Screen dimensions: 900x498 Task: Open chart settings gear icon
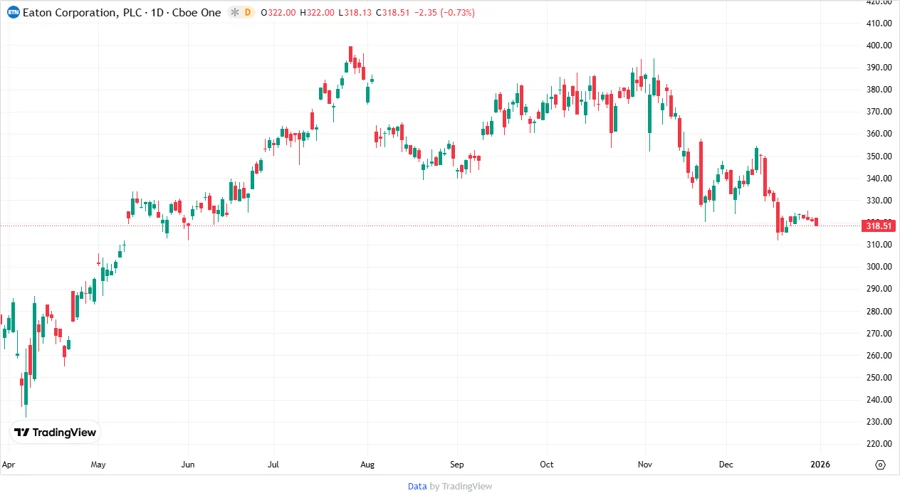pos(880,465)
